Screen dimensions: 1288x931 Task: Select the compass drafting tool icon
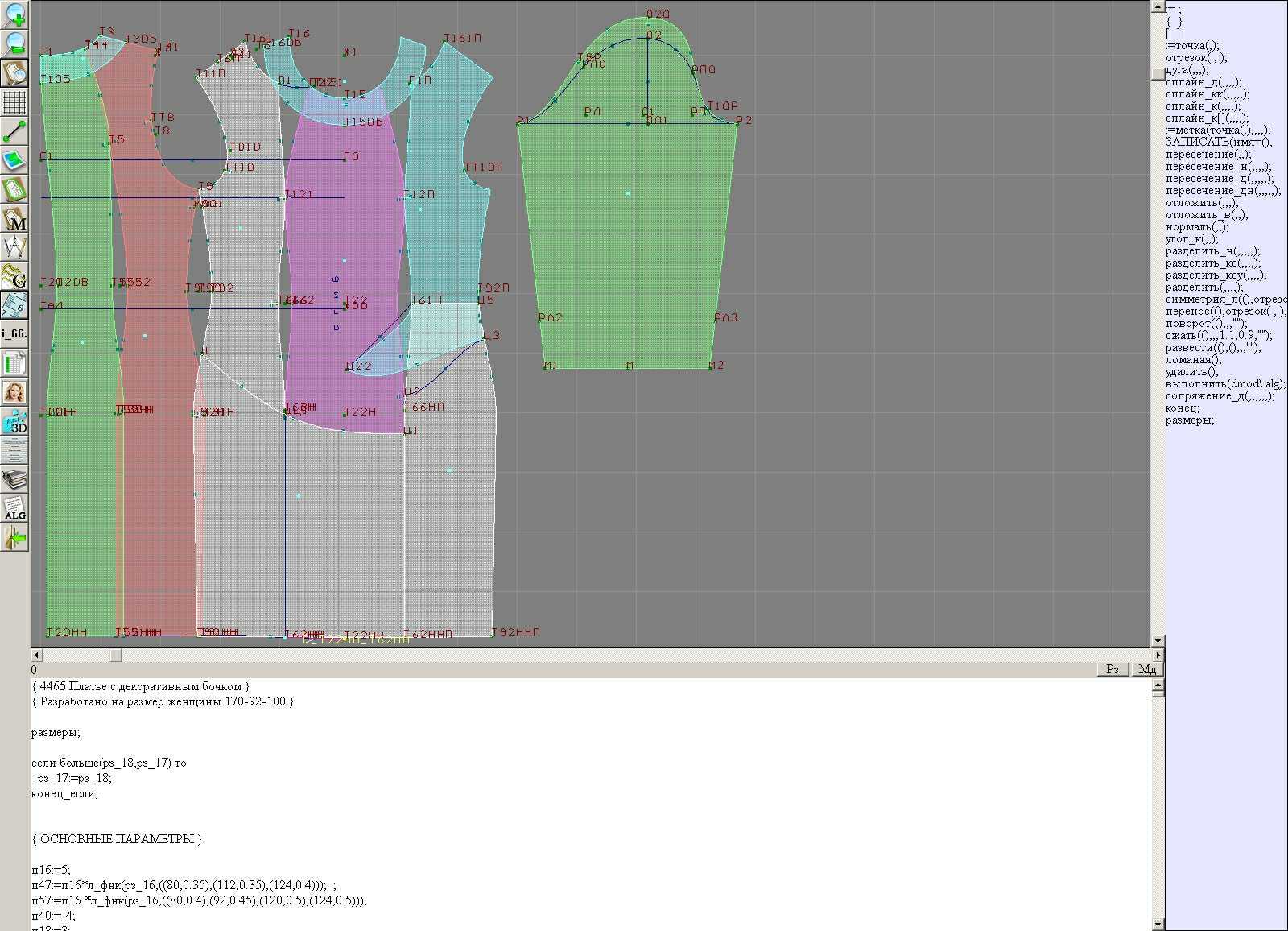[14, 247]
